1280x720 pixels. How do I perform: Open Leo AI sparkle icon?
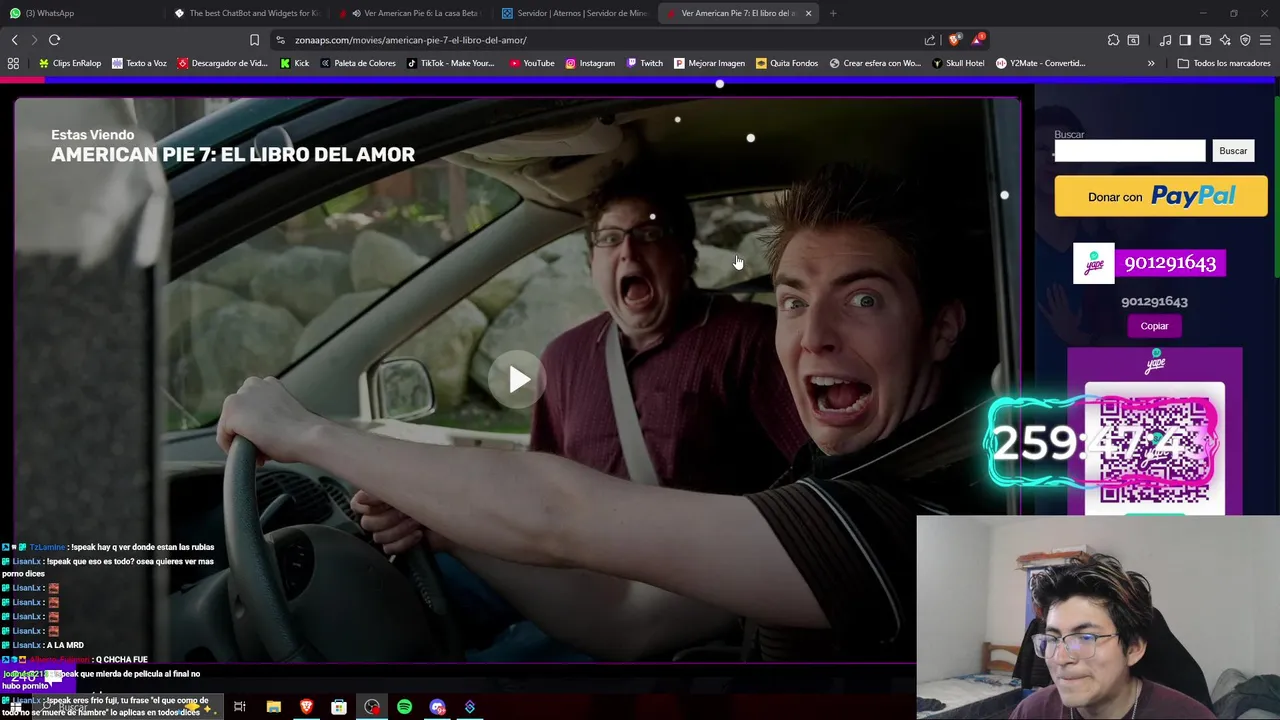1225,40
